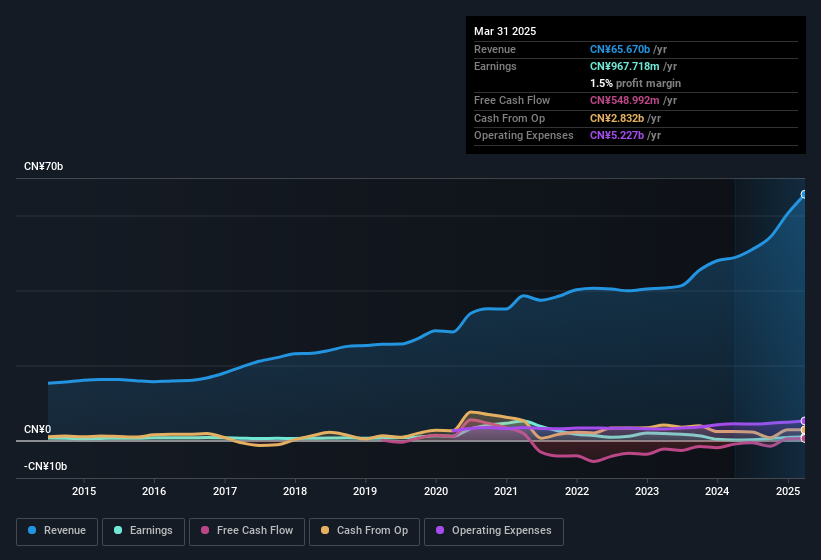The width and height of the screenshot is (821, 560).
Task: Click the 2023 x-axis label
Action: [x=647, y=491]
